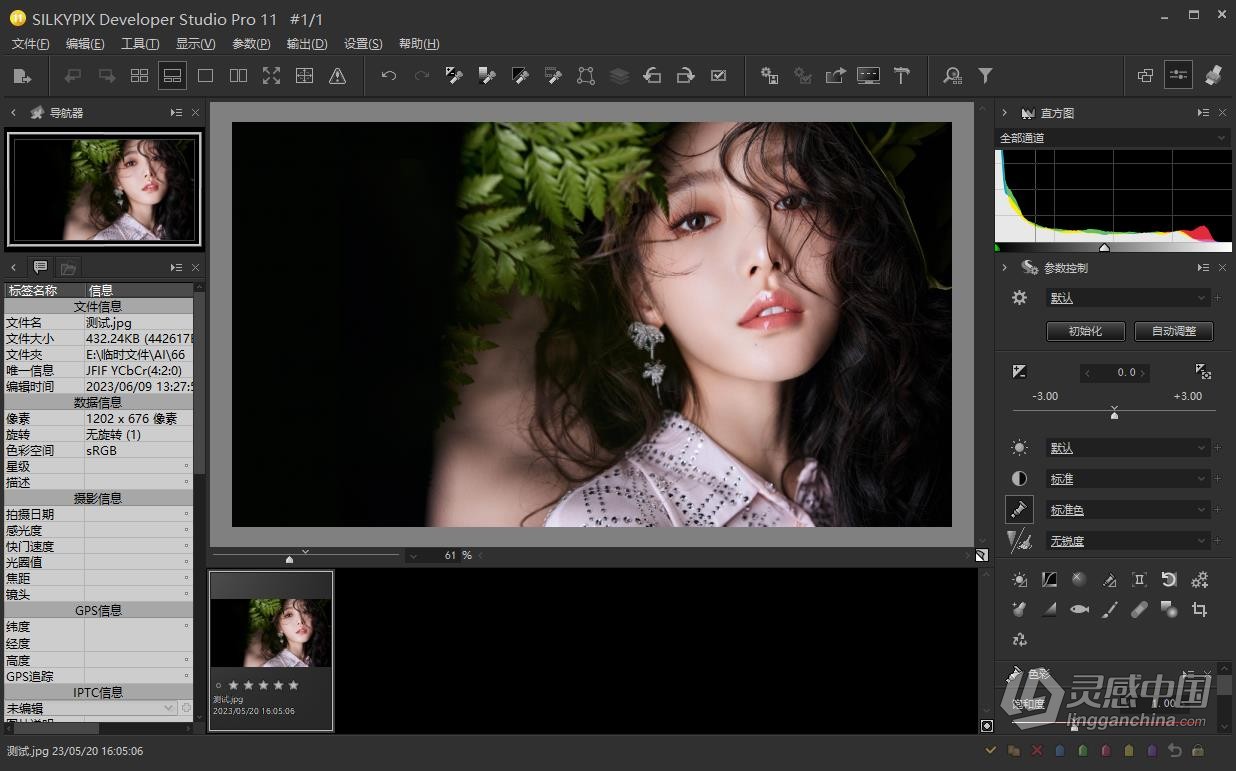Select the spotting (dust removal) tool
This screenshot has height=771, width=1236.
pos(1139,609)
